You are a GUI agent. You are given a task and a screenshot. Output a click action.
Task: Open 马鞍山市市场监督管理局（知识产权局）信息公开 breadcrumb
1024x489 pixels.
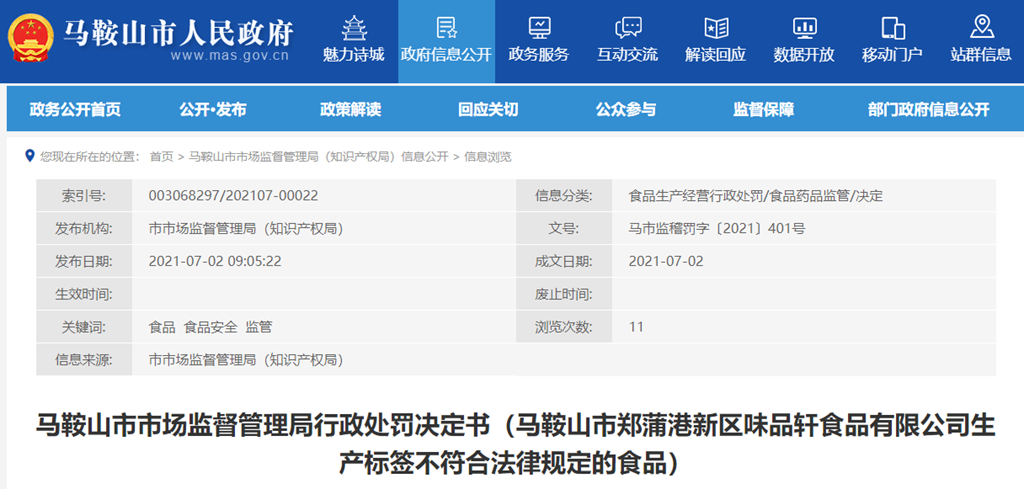click(319, 157)
